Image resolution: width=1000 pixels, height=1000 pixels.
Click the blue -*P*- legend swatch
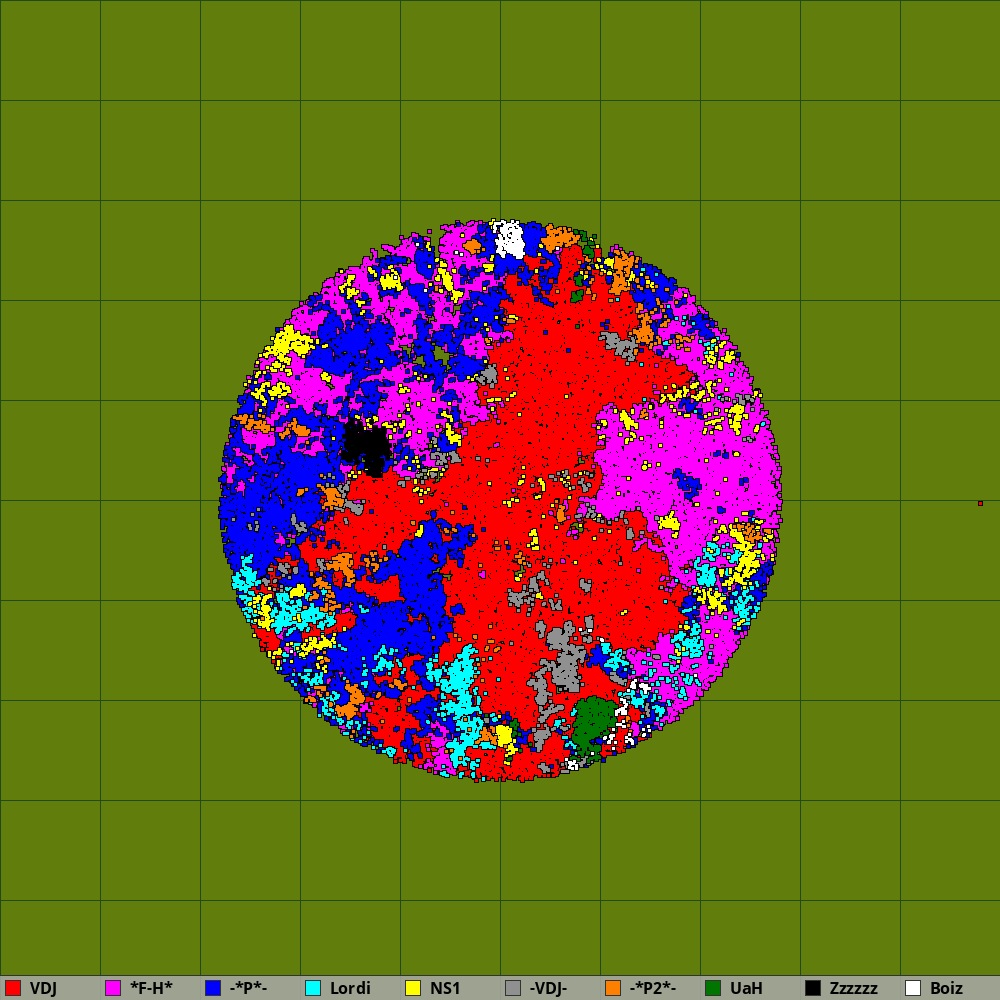coord(213,988)
